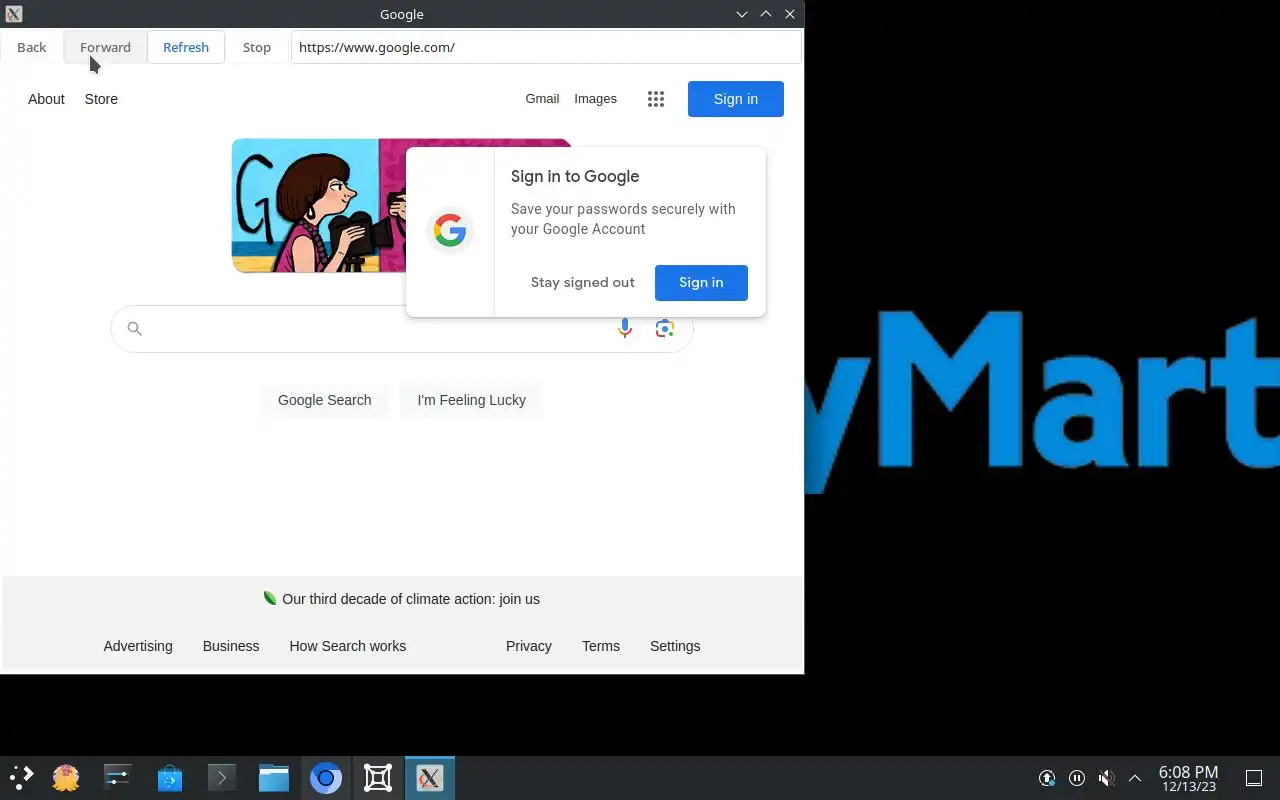Click the I'm Feeling Lucky button
1280x800 pixels.
pyautogui.click(x=471, y=400)
